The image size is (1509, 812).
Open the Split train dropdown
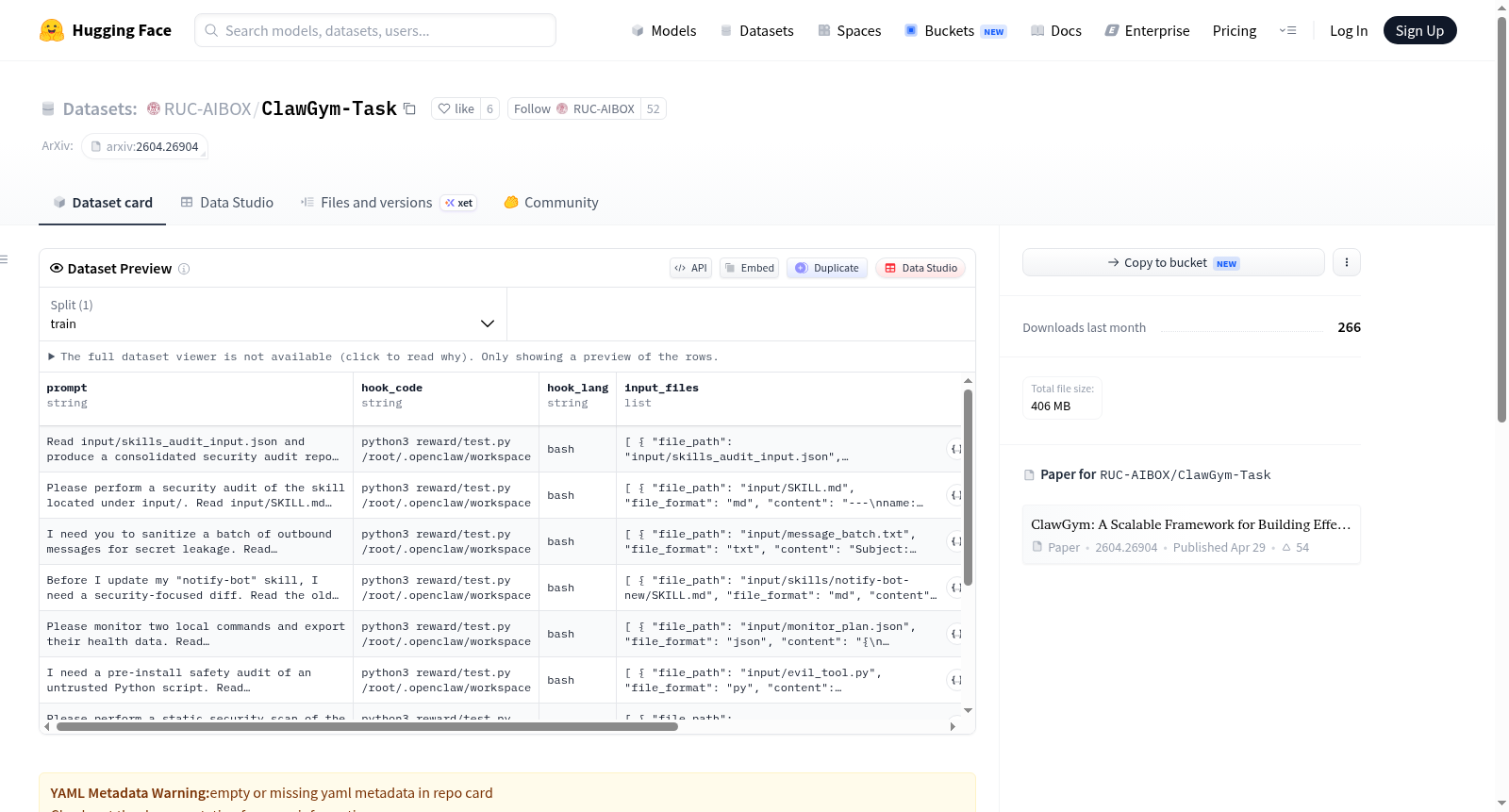pyautogui.click(x=273, y=314)
